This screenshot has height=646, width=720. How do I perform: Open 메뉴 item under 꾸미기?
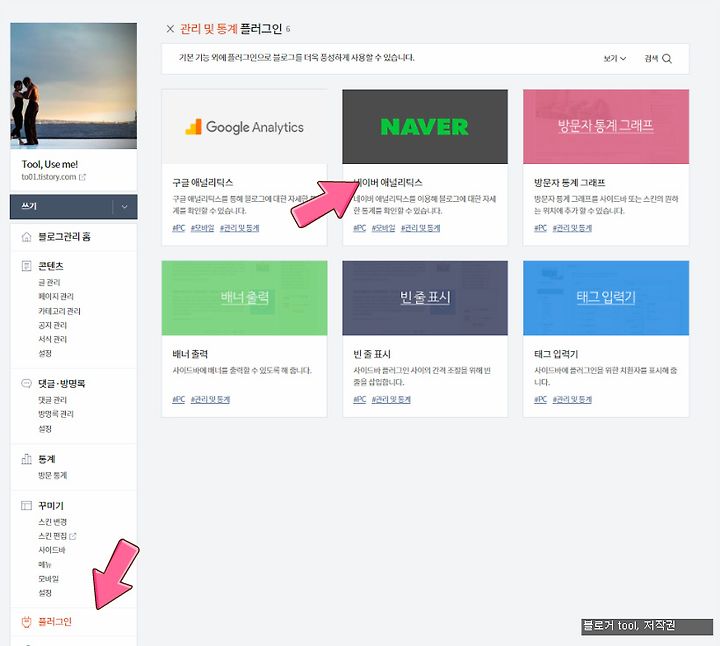[45, 565]
